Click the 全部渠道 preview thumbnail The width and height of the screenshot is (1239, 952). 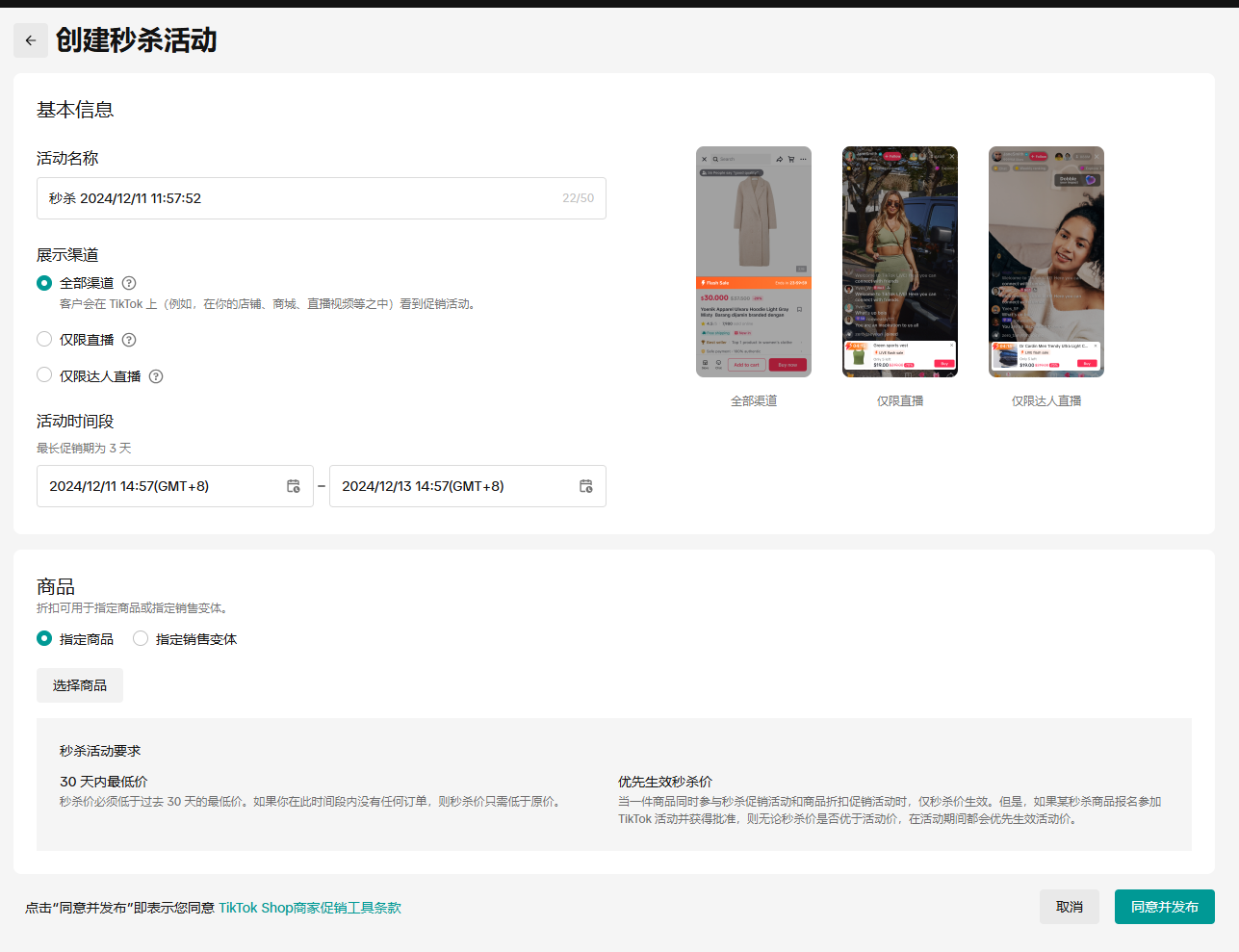pos(754,262)
